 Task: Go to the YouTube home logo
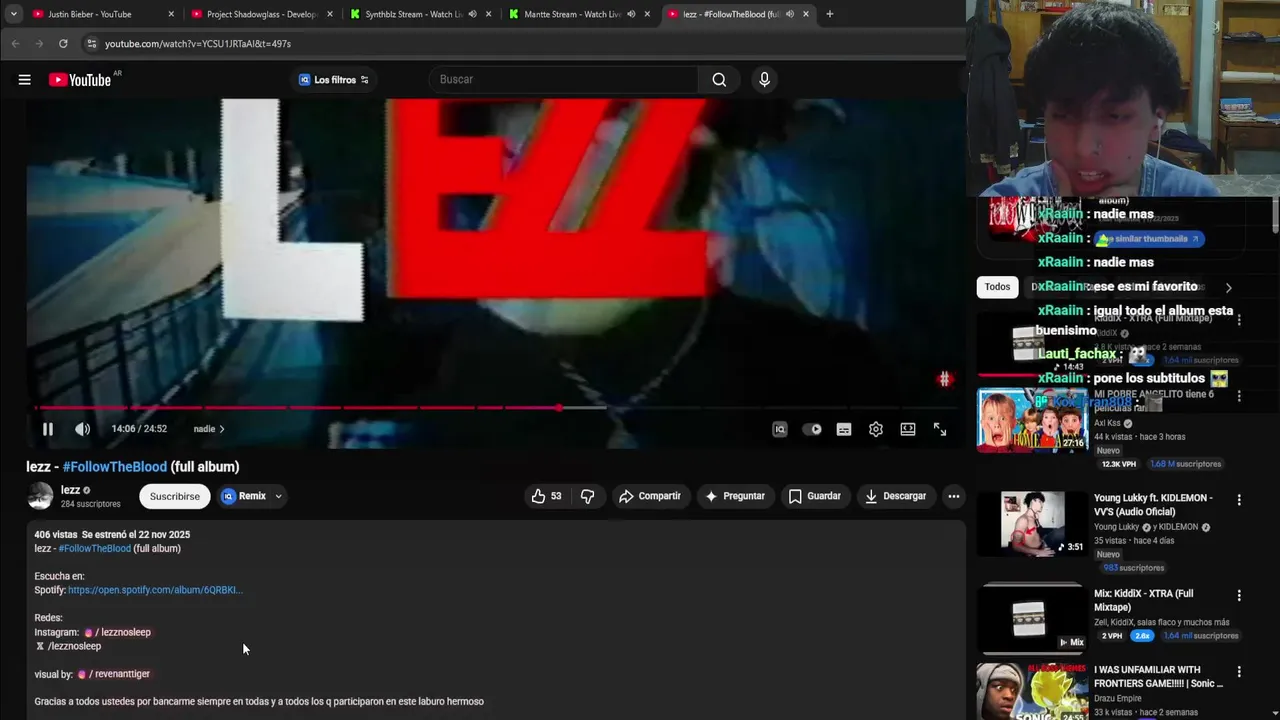(80, 80)
